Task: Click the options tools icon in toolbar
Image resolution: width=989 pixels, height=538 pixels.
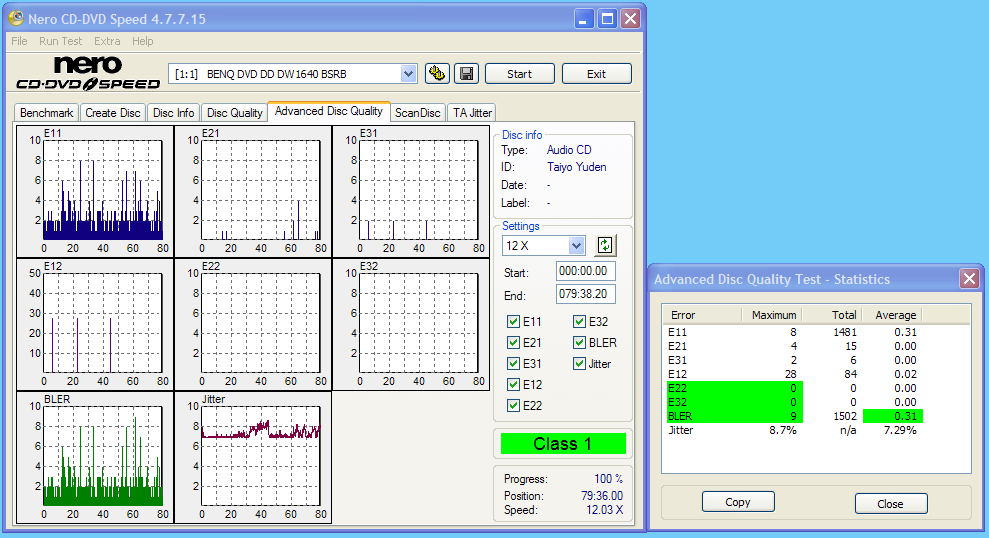Action: [437, 73]
